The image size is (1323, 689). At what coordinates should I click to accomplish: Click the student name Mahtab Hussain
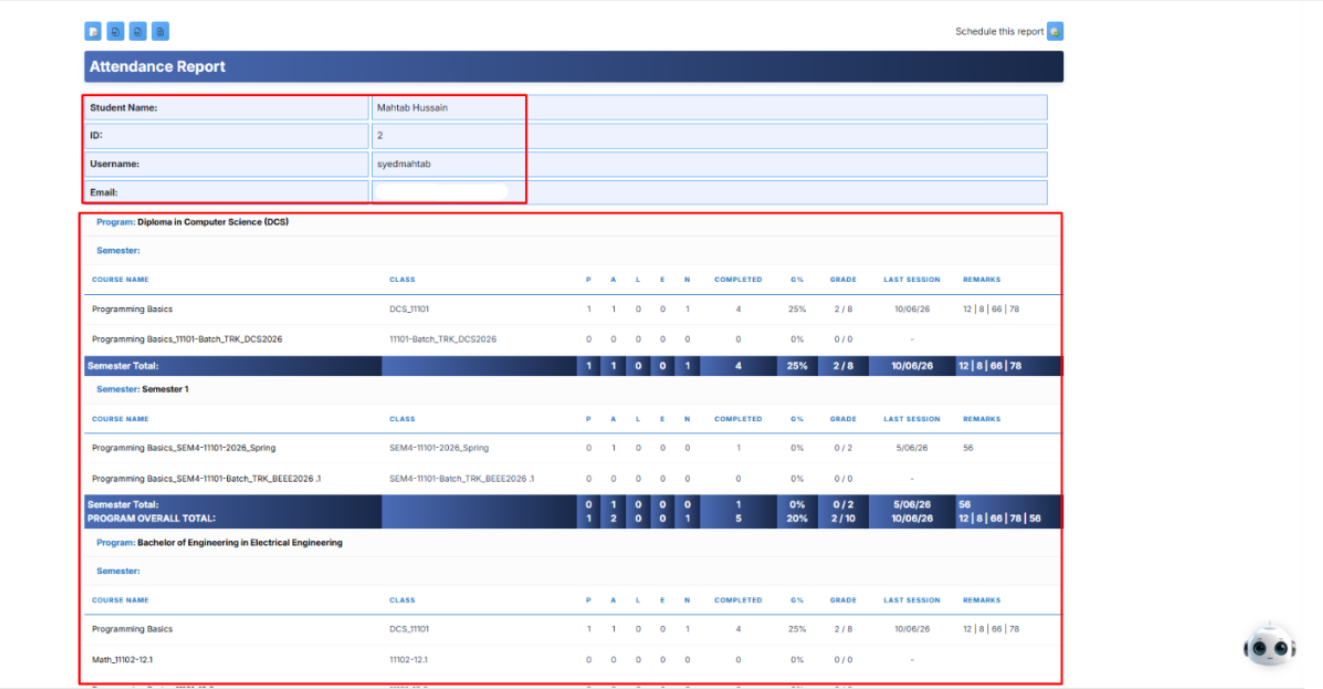(412, 108)
